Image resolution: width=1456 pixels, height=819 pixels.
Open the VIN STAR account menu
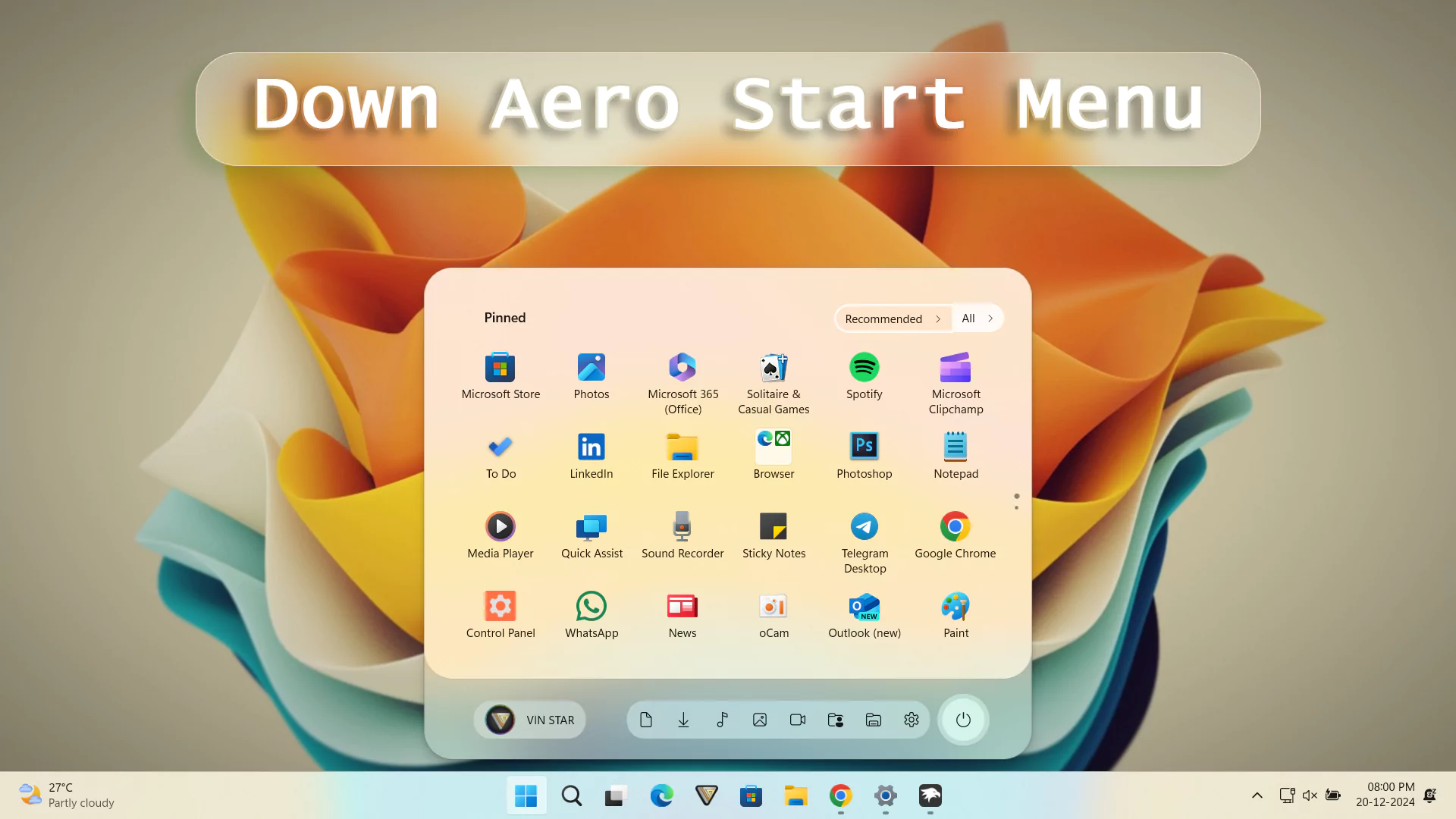[x=529, y=720]
